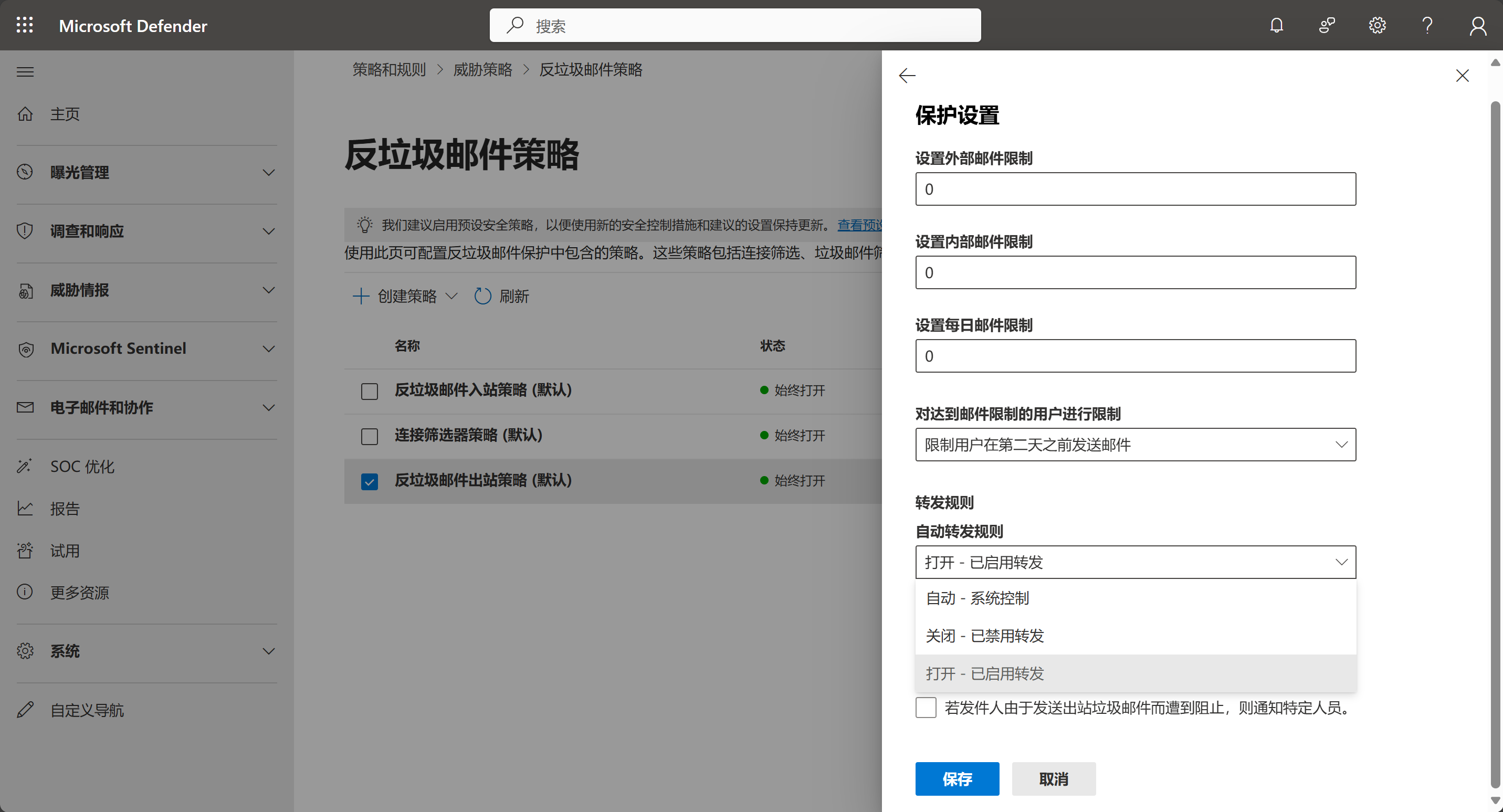This screenshot has height=812, width=1503.
Task: Click the 电子邮件和协作 envelope icon
Action: [x=25, y=407]
